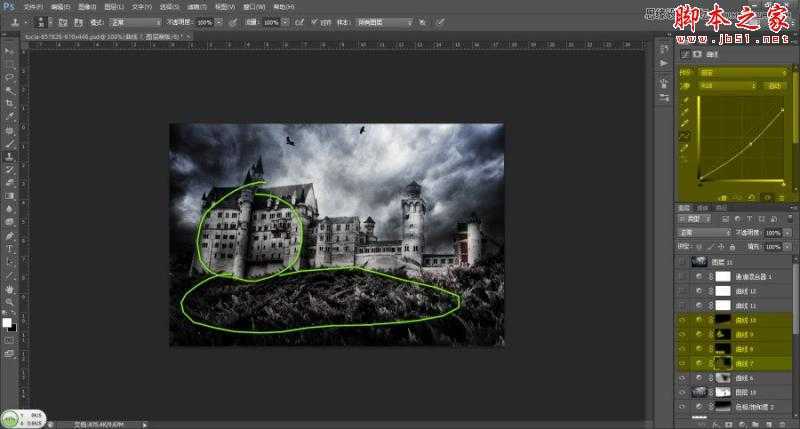This screenshot has height=429, width=800.
Task: Click the middle control point on the curve
Action: pos(751,144)
